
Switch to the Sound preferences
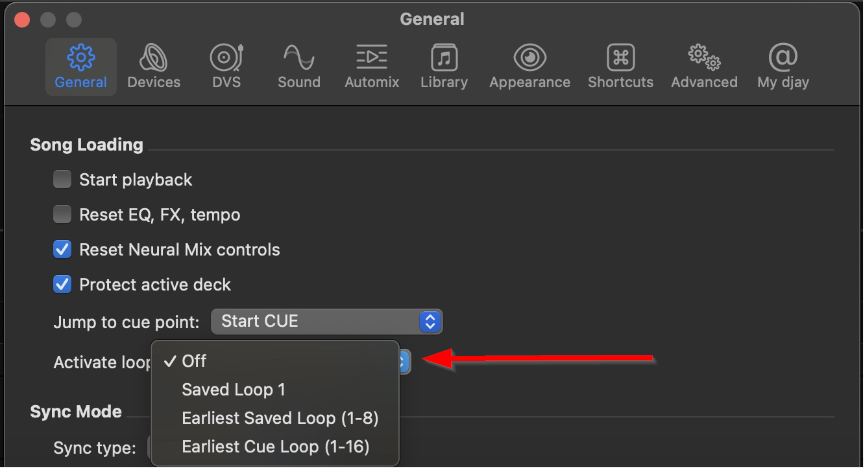click(299, 66)
